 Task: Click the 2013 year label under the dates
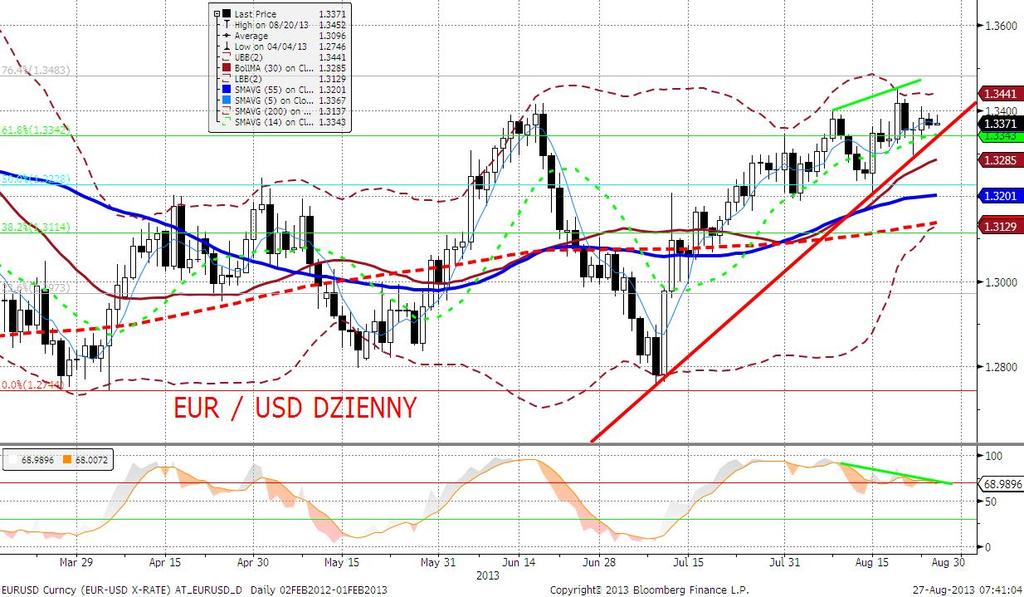487,575
